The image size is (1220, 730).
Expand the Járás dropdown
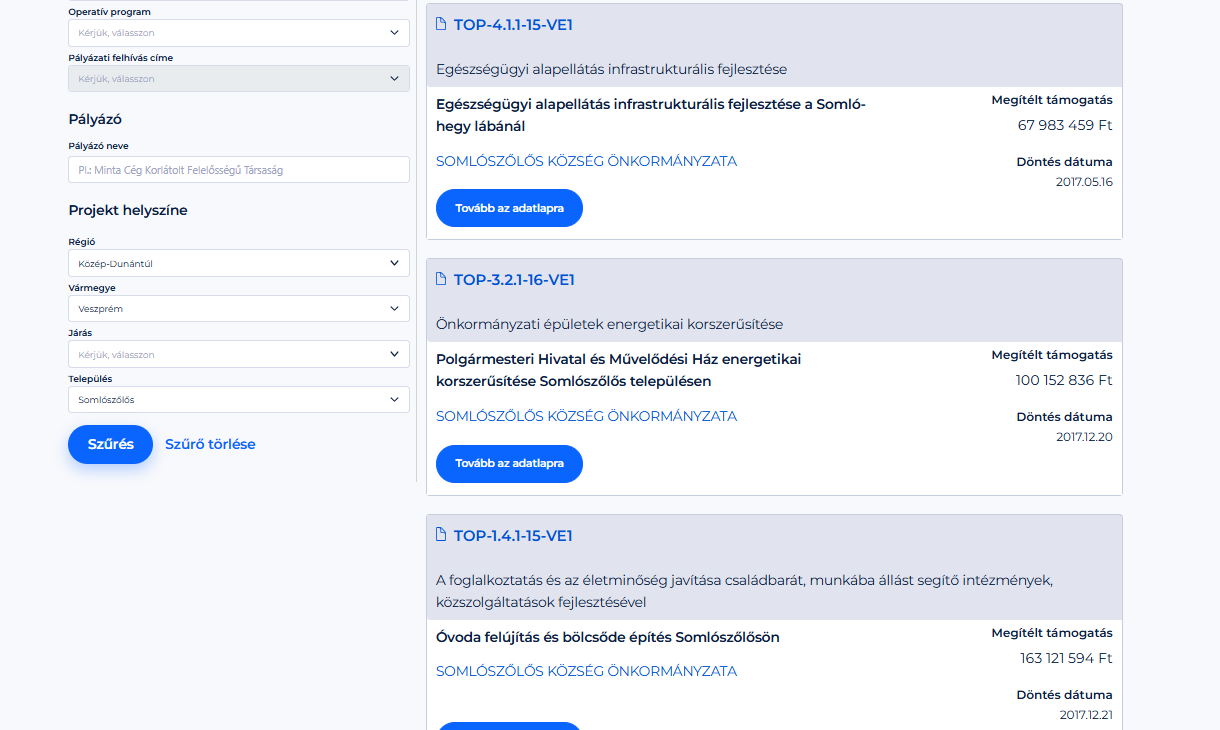(238, 354)
